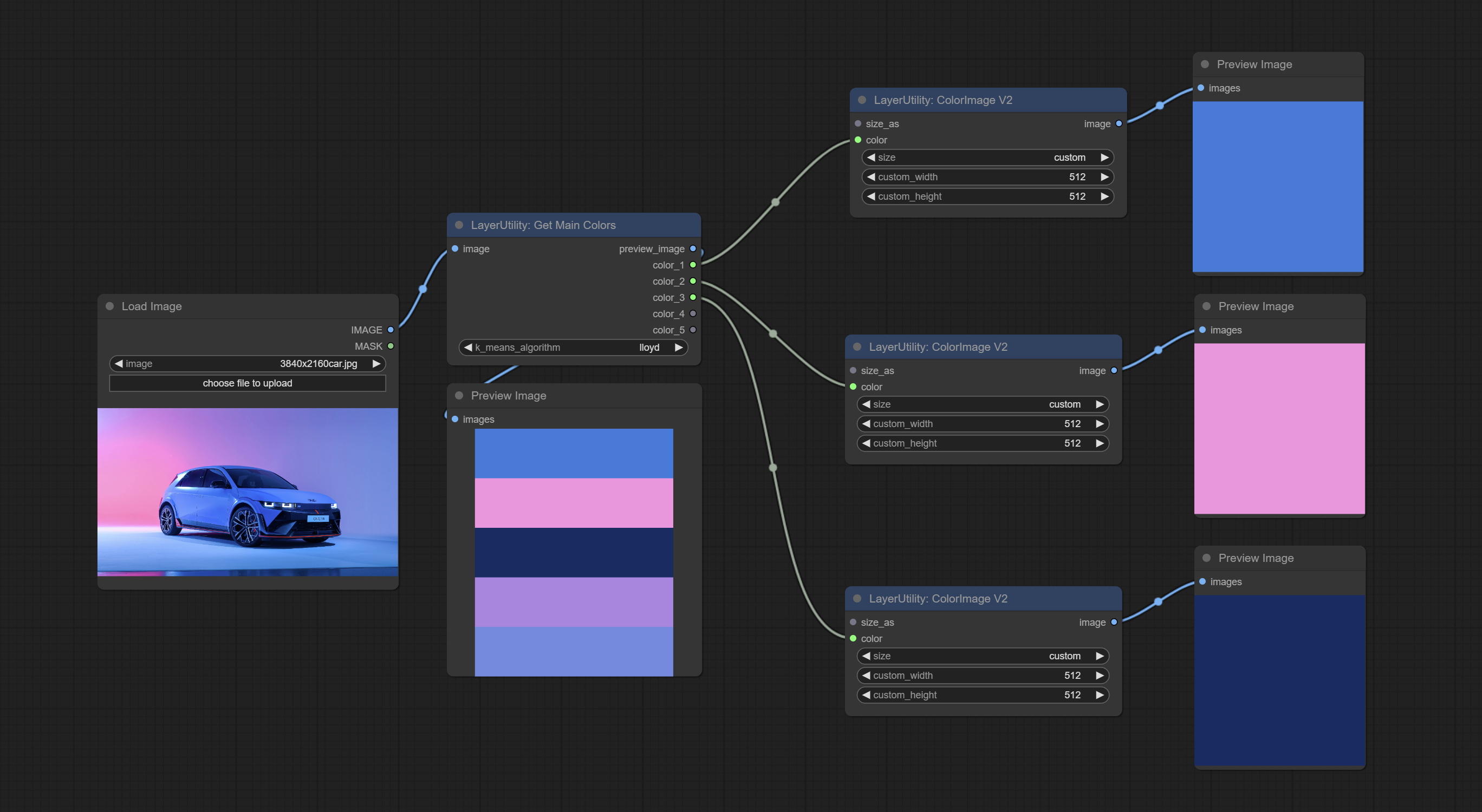The image size is (1482, 812).
Task: Collapse the Load Image node via its dot
Action: click(x=109, y=306)
